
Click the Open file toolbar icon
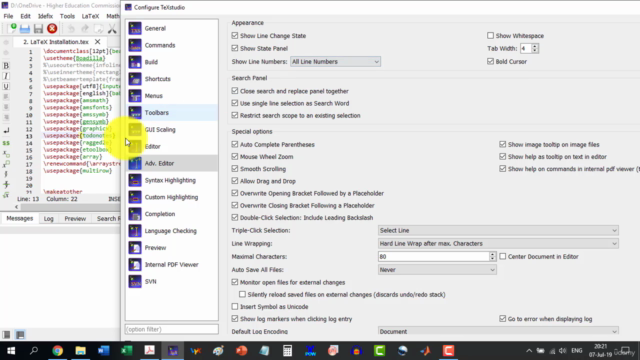click(24, 29)
